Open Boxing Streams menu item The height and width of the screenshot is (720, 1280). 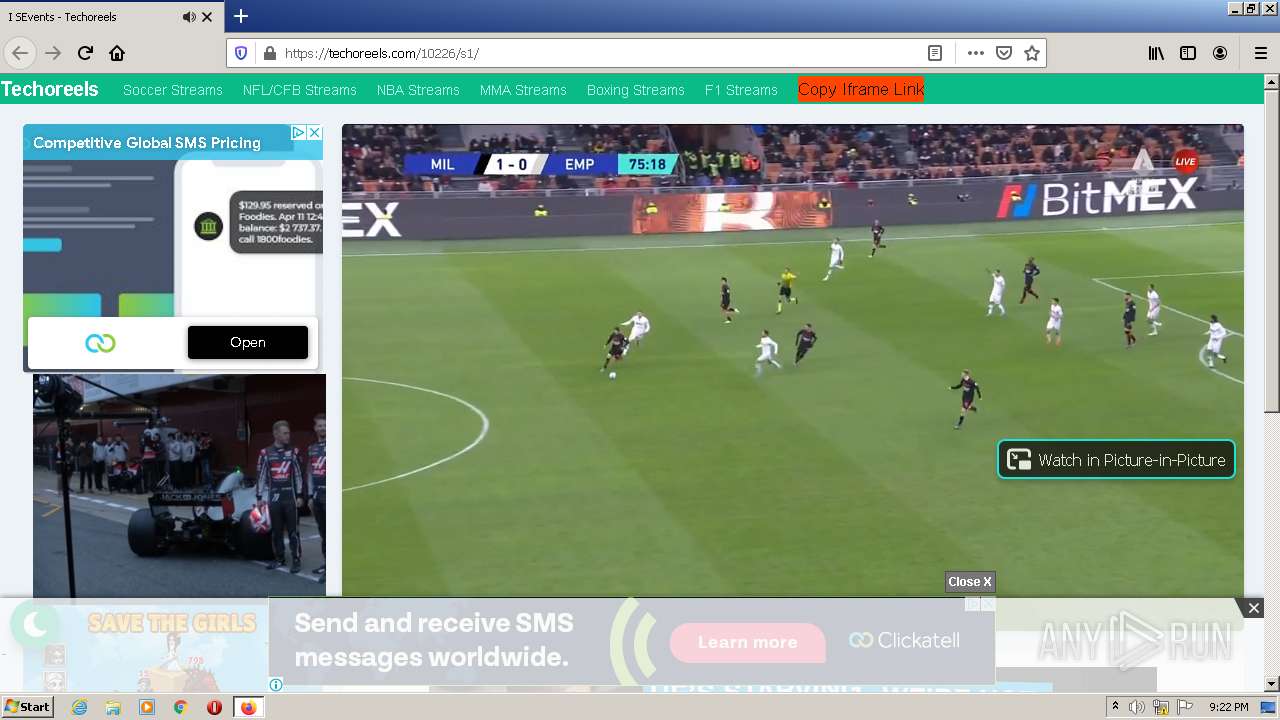tap(636, 90)
